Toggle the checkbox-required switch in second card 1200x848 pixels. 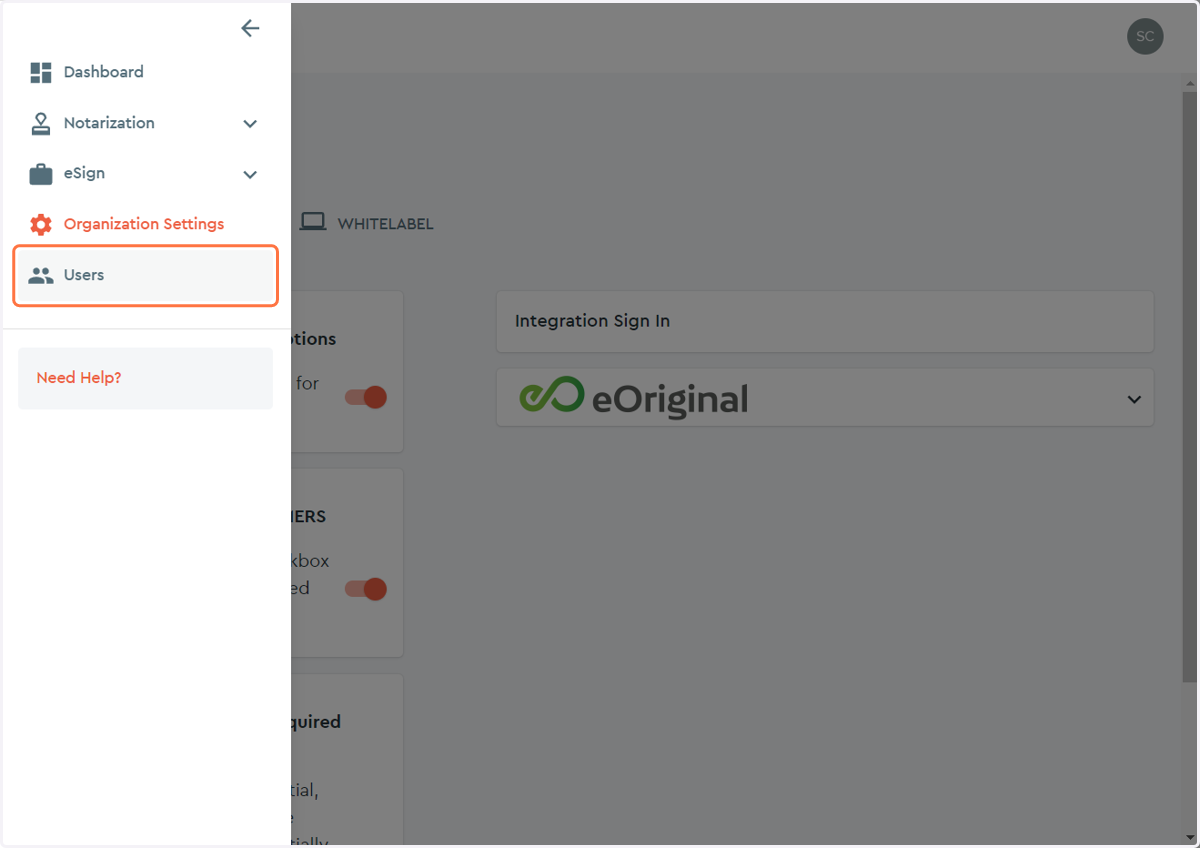click(366, 589)
